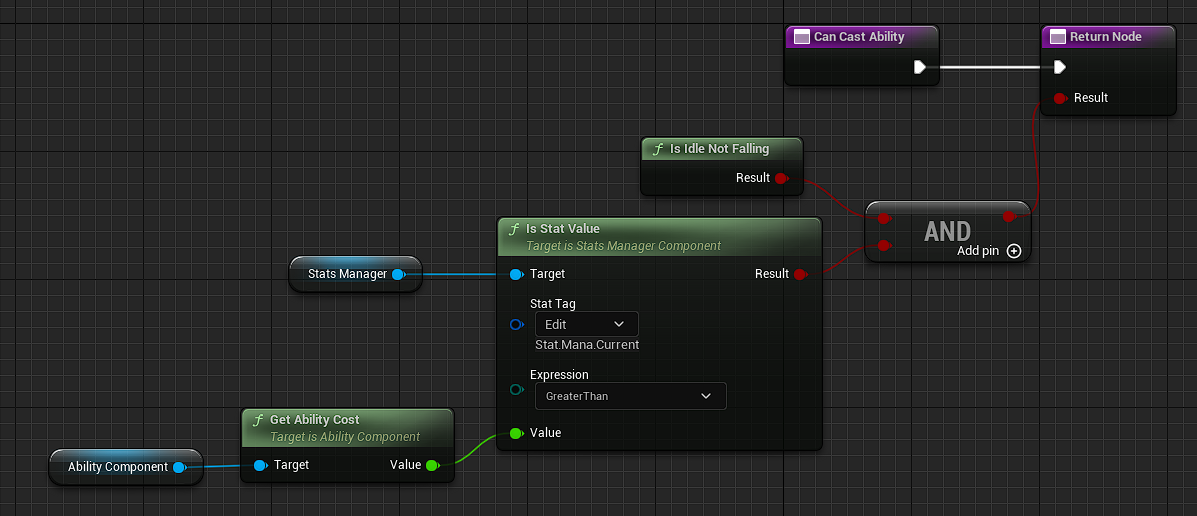Viewport: 1197px width, 516px height.
Task: Click the Return Node execution input pin
Action: coord(1059,68)
